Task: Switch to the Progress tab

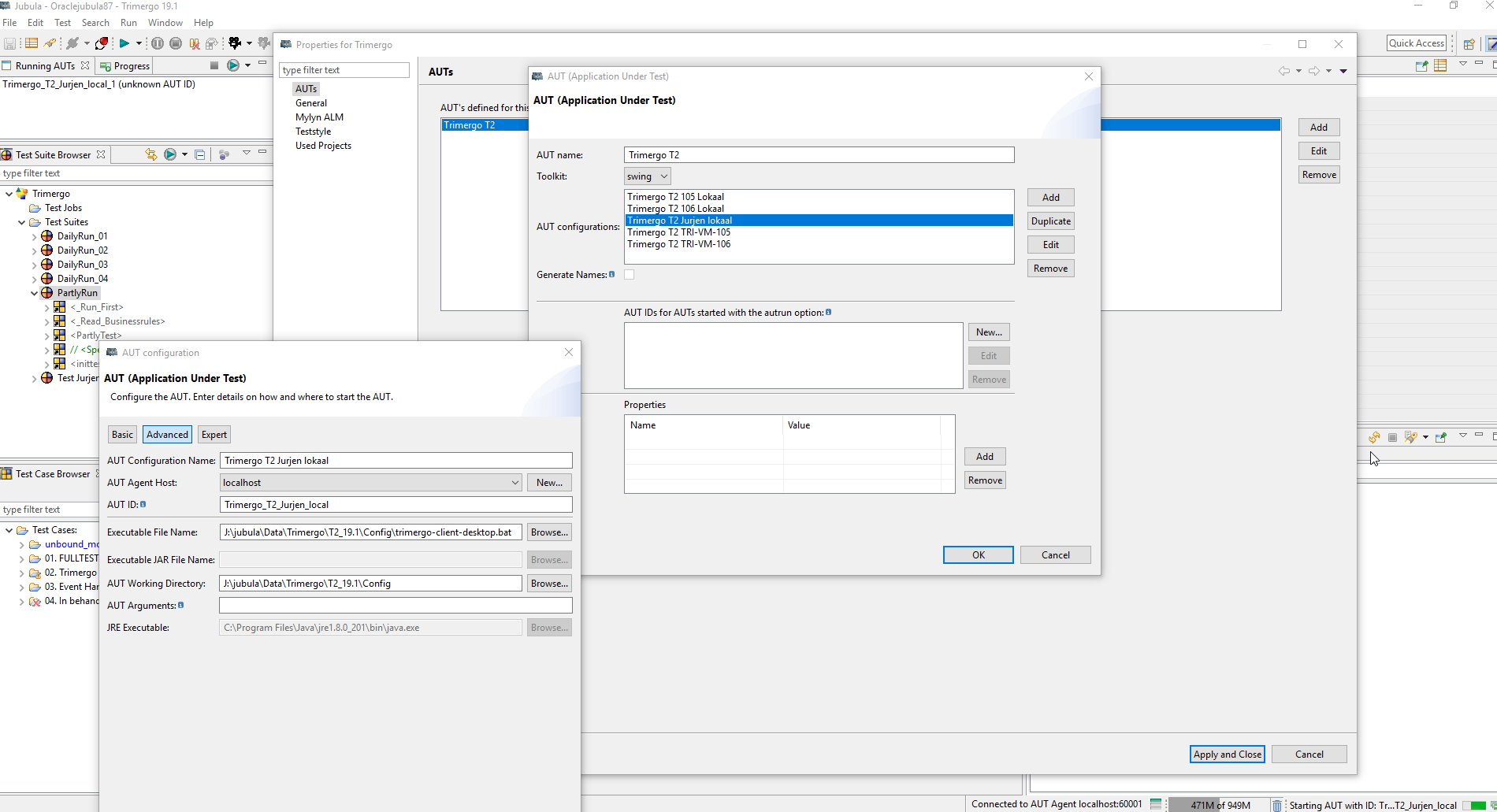Action: coord(124,66)
